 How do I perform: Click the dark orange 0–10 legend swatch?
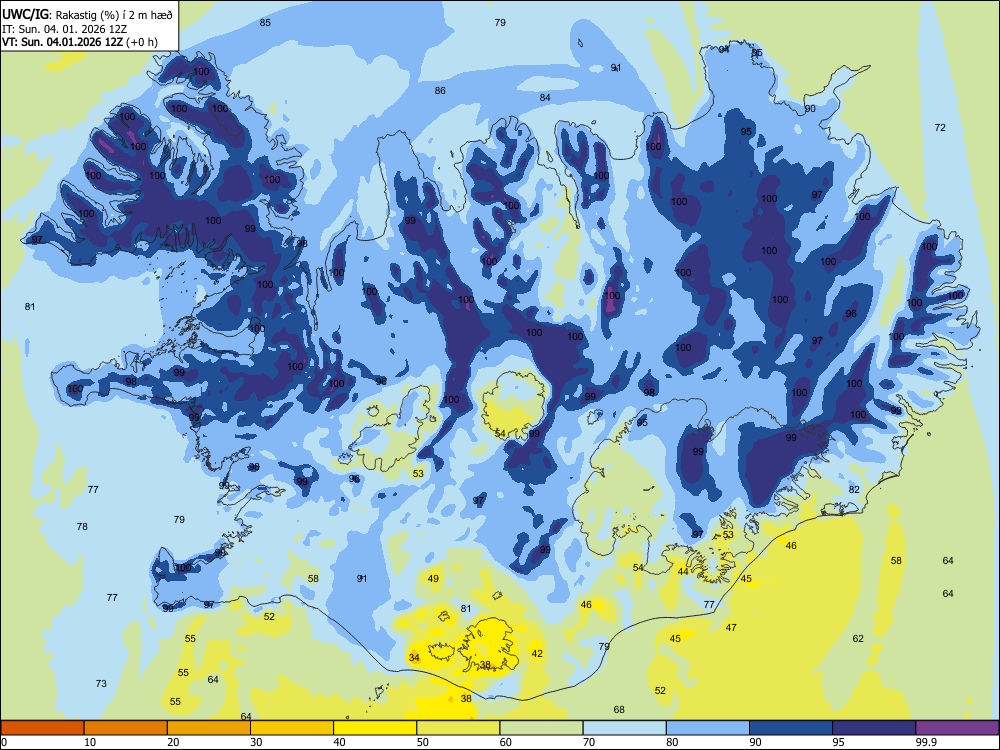click(42, 728)
